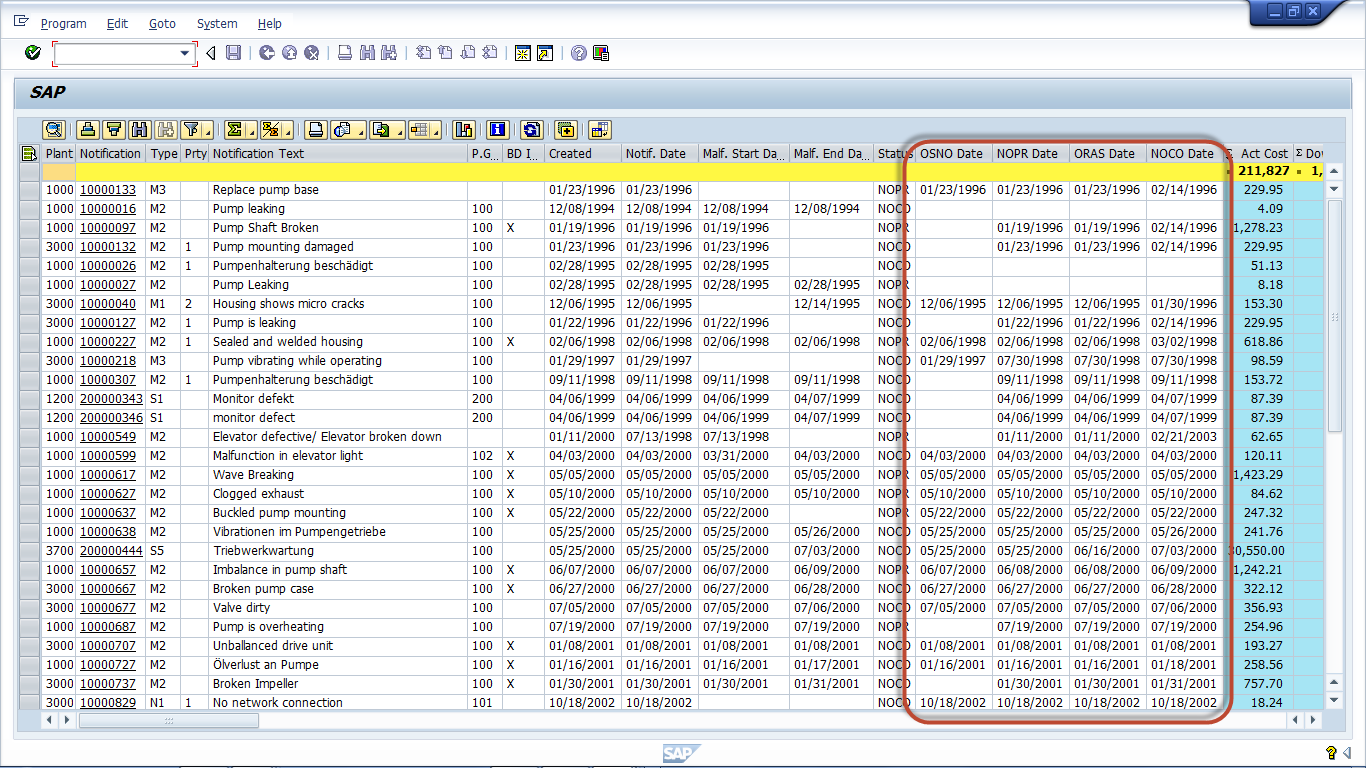1366x768 pixels.
Task: Open the Customize Local Layout icon
Action: [x=601, y=53]
